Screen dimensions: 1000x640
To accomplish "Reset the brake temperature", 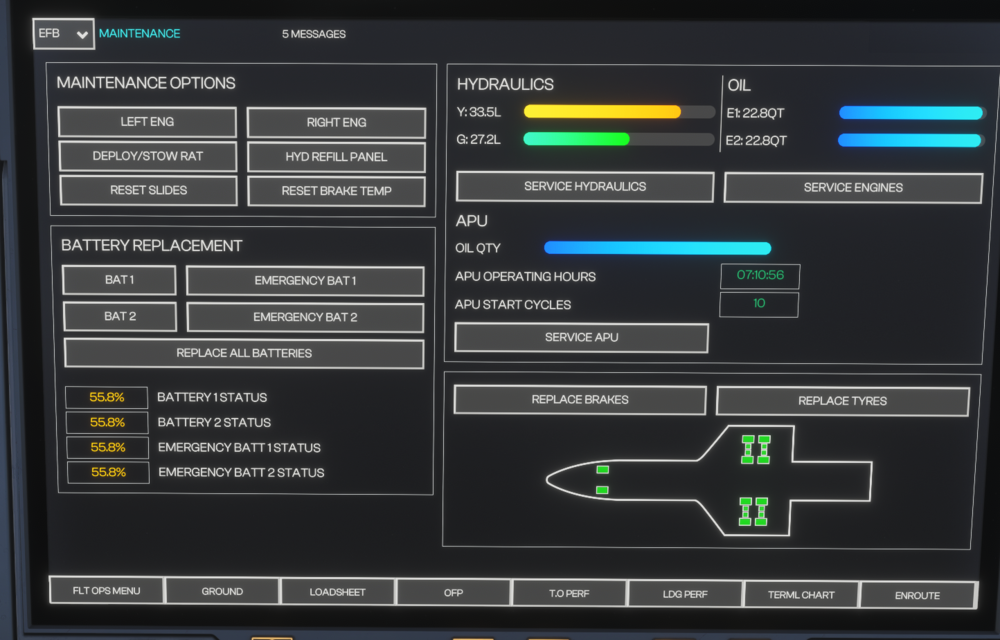I will point(336,191).
